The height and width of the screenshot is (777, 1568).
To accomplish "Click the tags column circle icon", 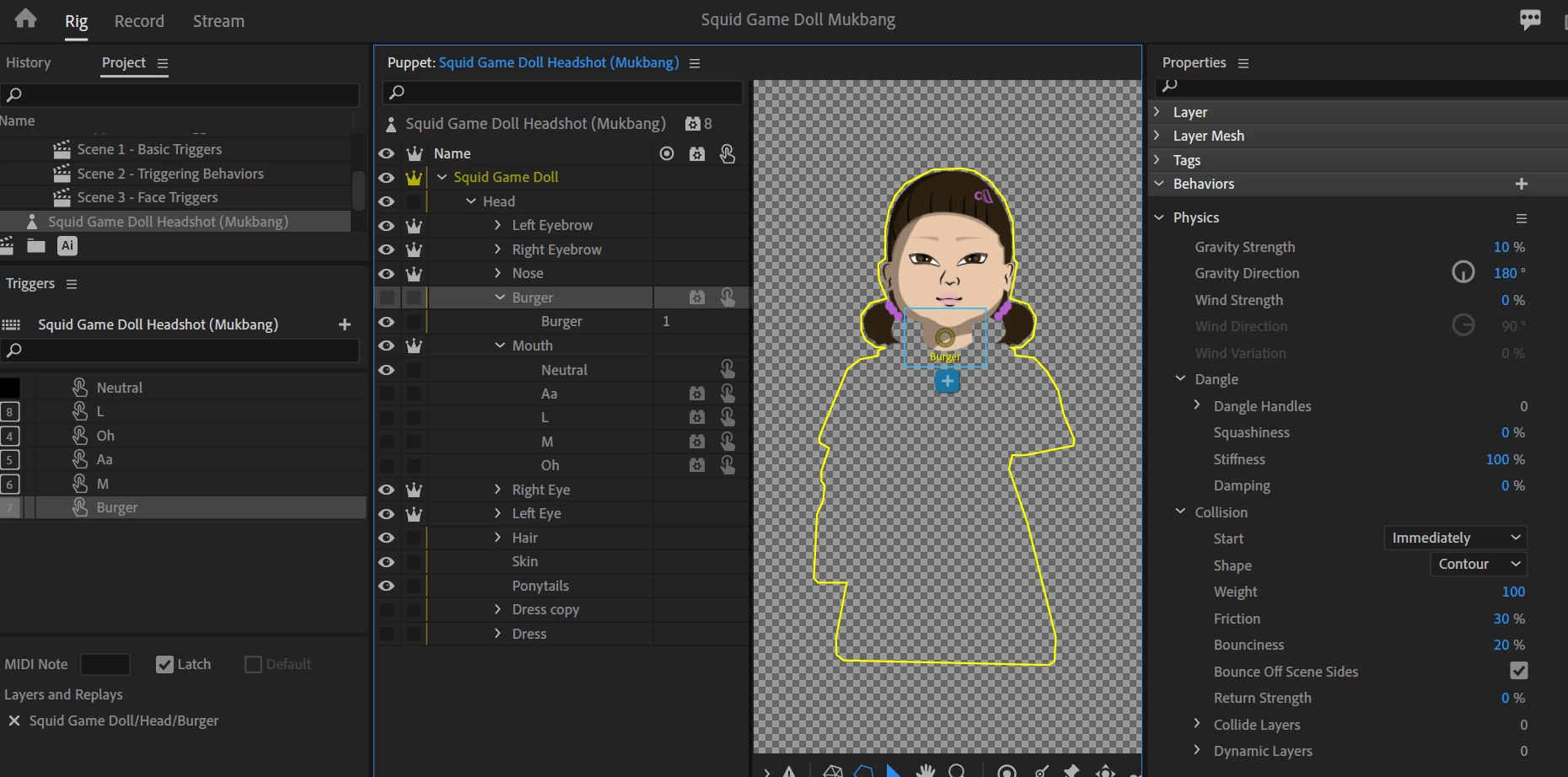I will pyautogui.click(x=667, y=153).
